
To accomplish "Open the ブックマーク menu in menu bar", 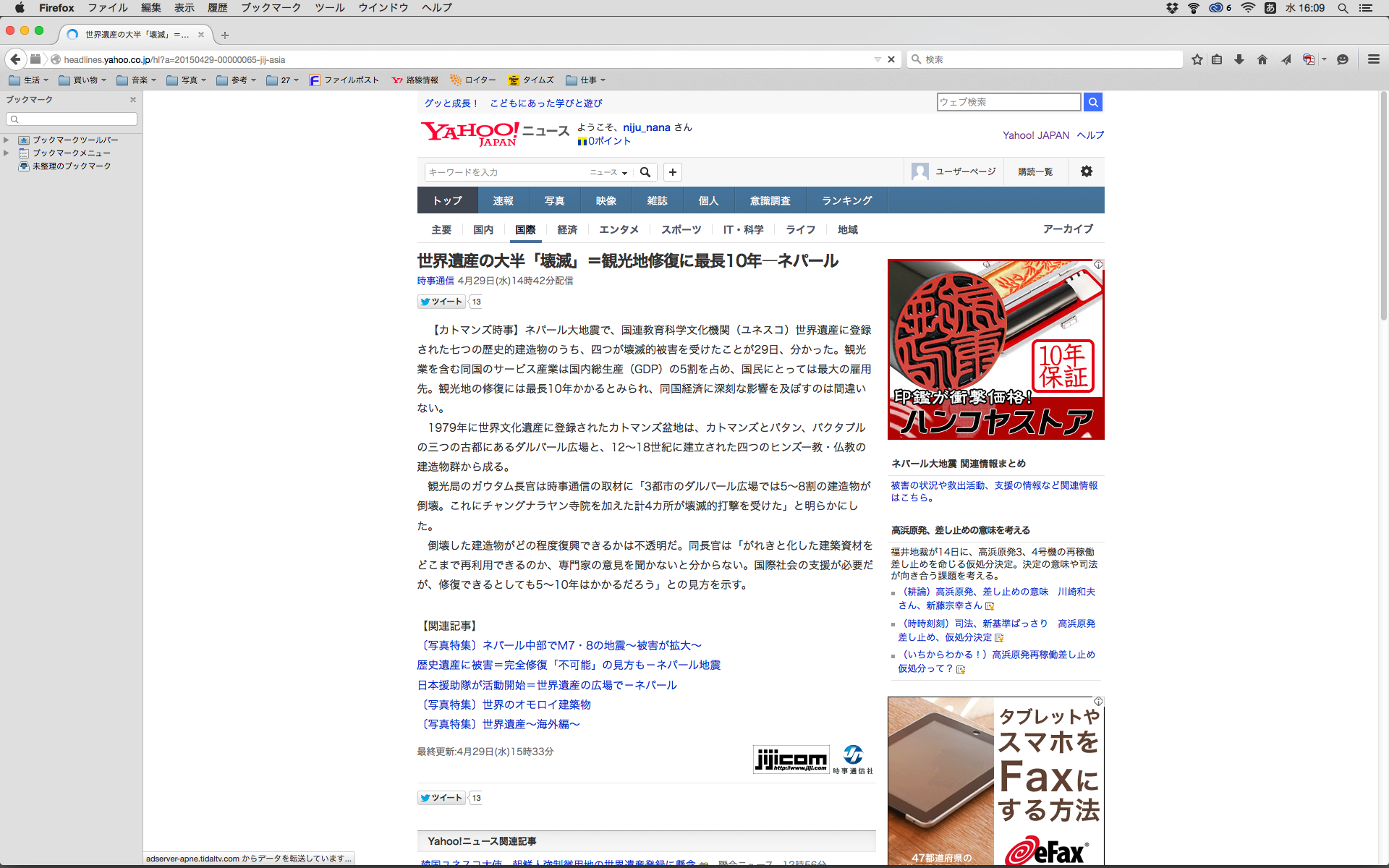I will coord(271,8).
